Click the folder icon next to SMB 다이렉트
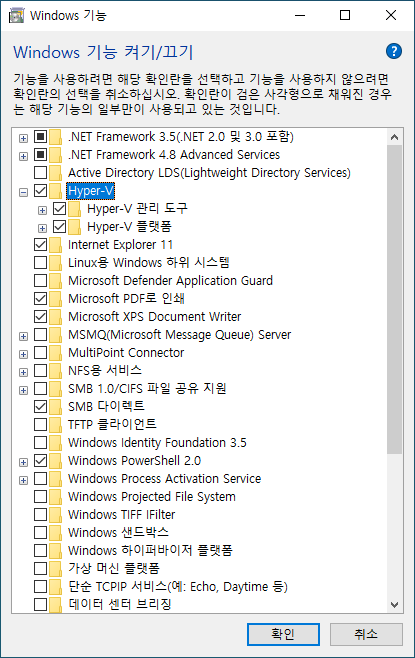Viewport: 415px width, 658px height. (x=55, y=407)
